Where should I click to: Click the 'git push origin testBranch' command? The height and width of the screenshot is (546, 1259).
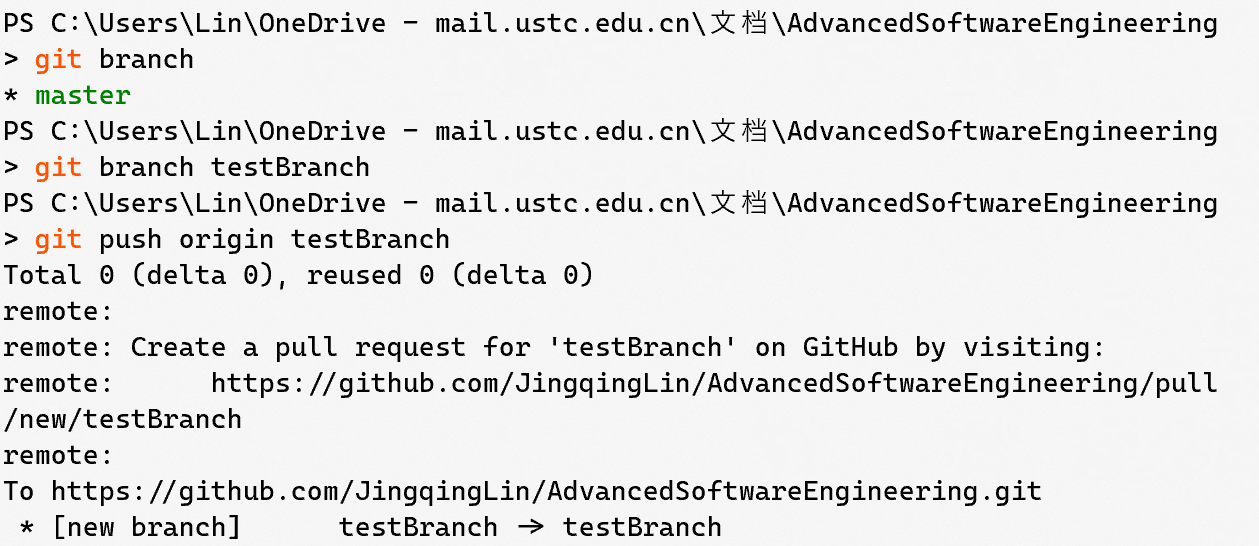(242, 239)
